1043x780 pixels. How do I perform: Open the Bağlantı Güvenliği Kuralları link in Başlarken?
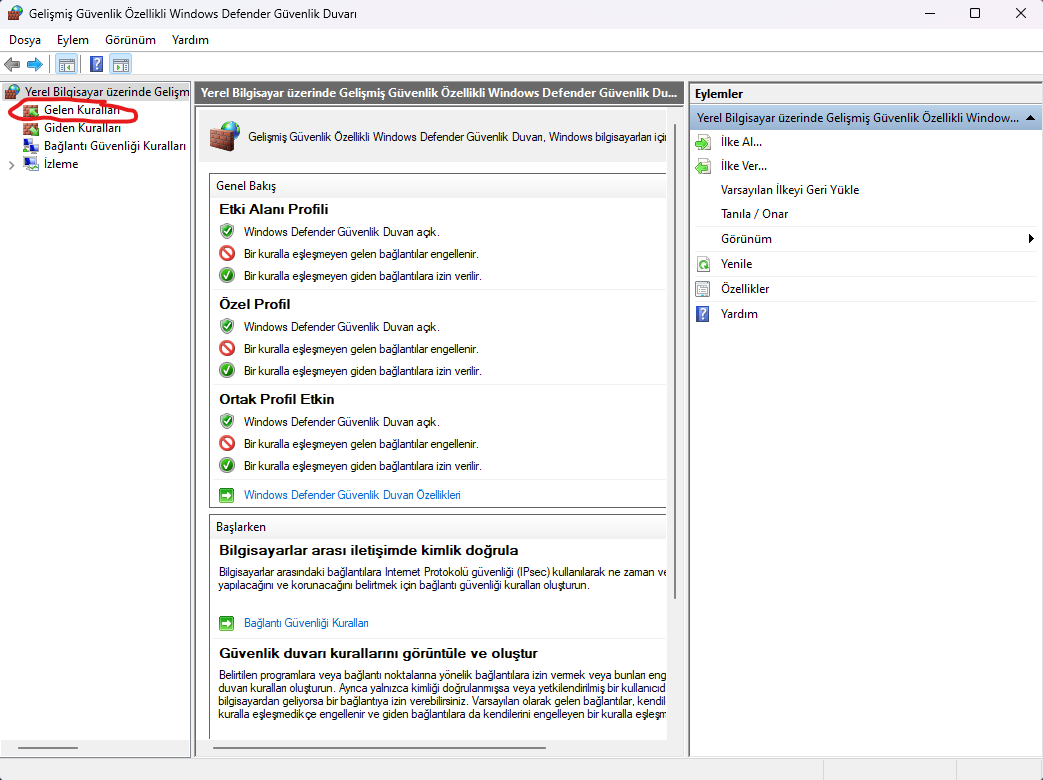[306, 624]
